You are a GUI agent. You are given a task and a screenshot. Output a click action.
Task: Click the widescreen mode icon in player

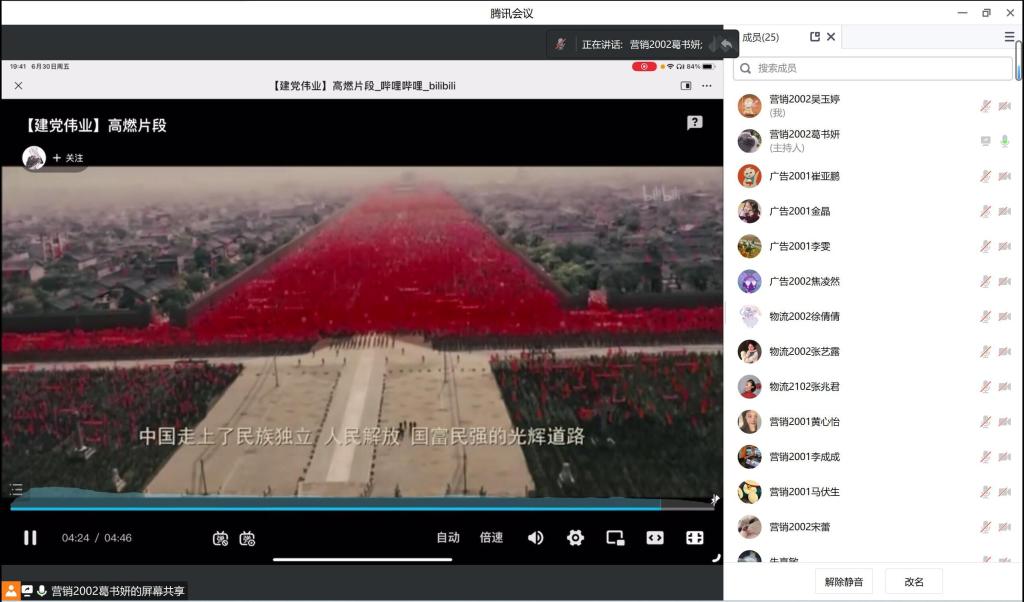[655, 538]
